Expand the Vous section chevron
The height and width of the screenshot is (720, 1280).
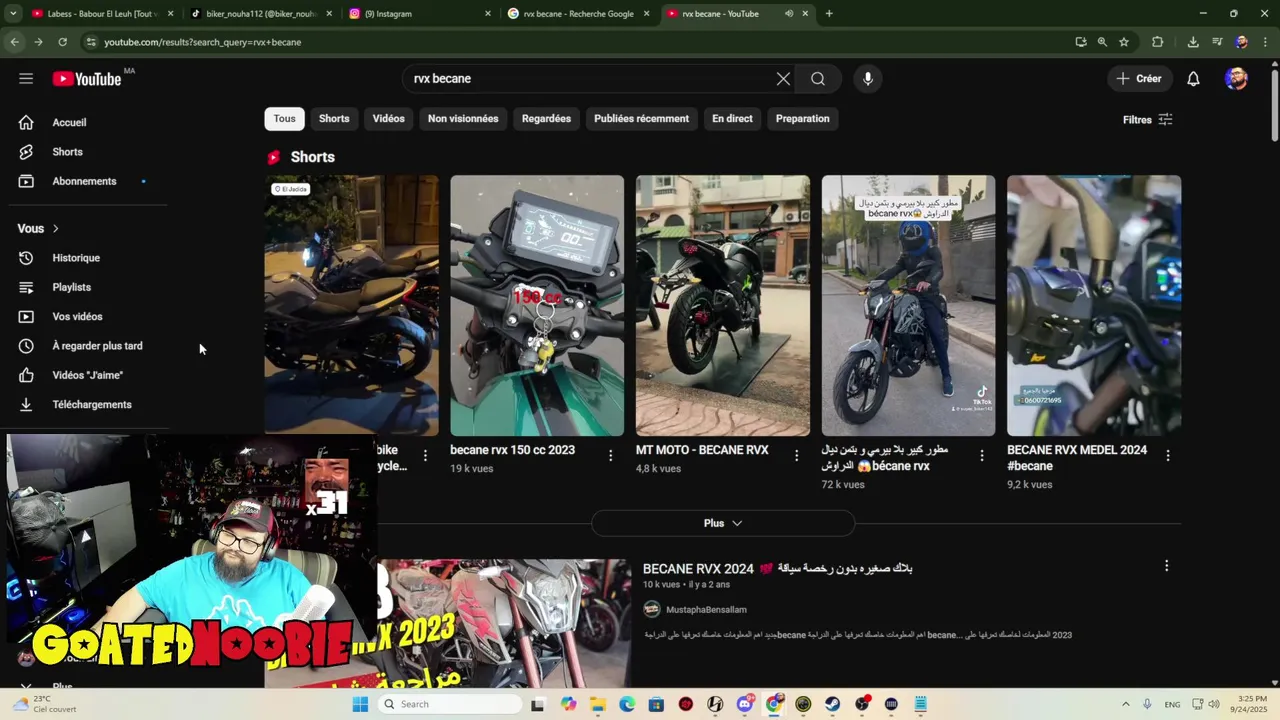coord(55,229)
